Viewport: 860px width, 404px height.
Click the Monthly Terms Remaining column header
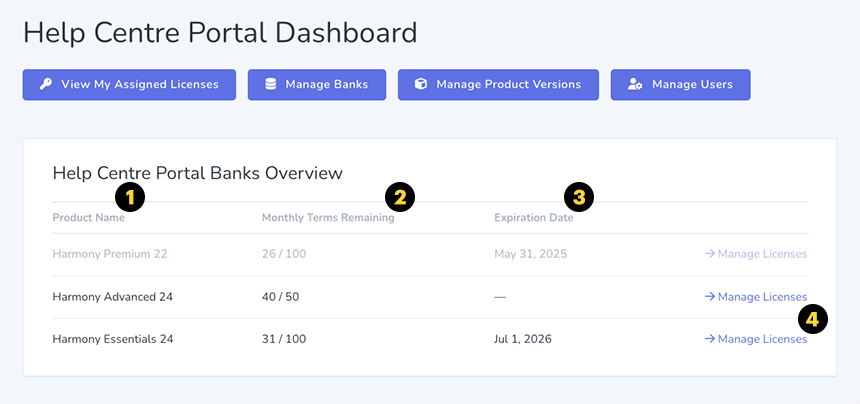point(327,218)
